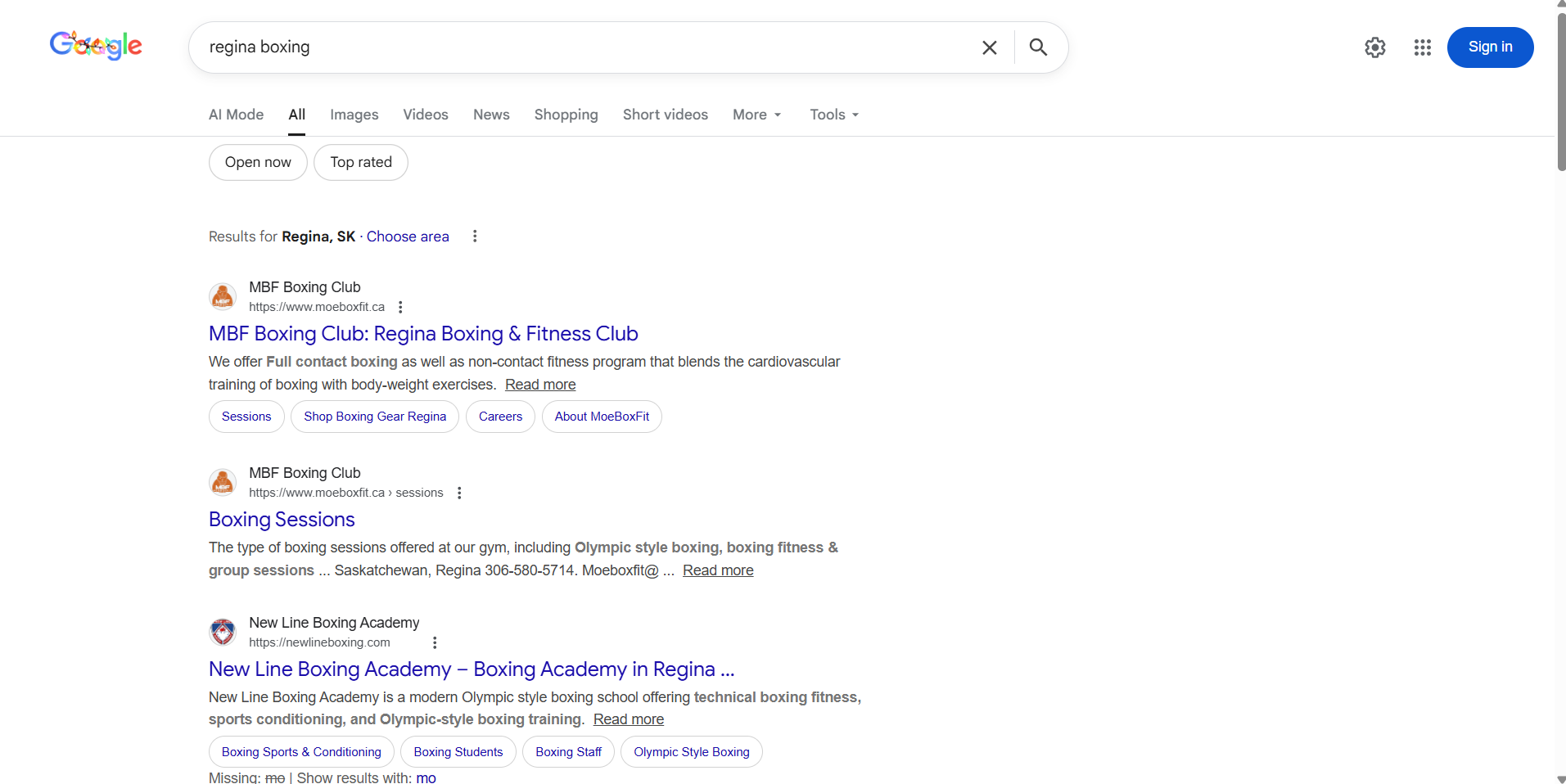Image resolution: width=1566 pixels, height=784 pixels.
Task: Toggle the Open now filter chip
Action: click(x=258, y=162)
